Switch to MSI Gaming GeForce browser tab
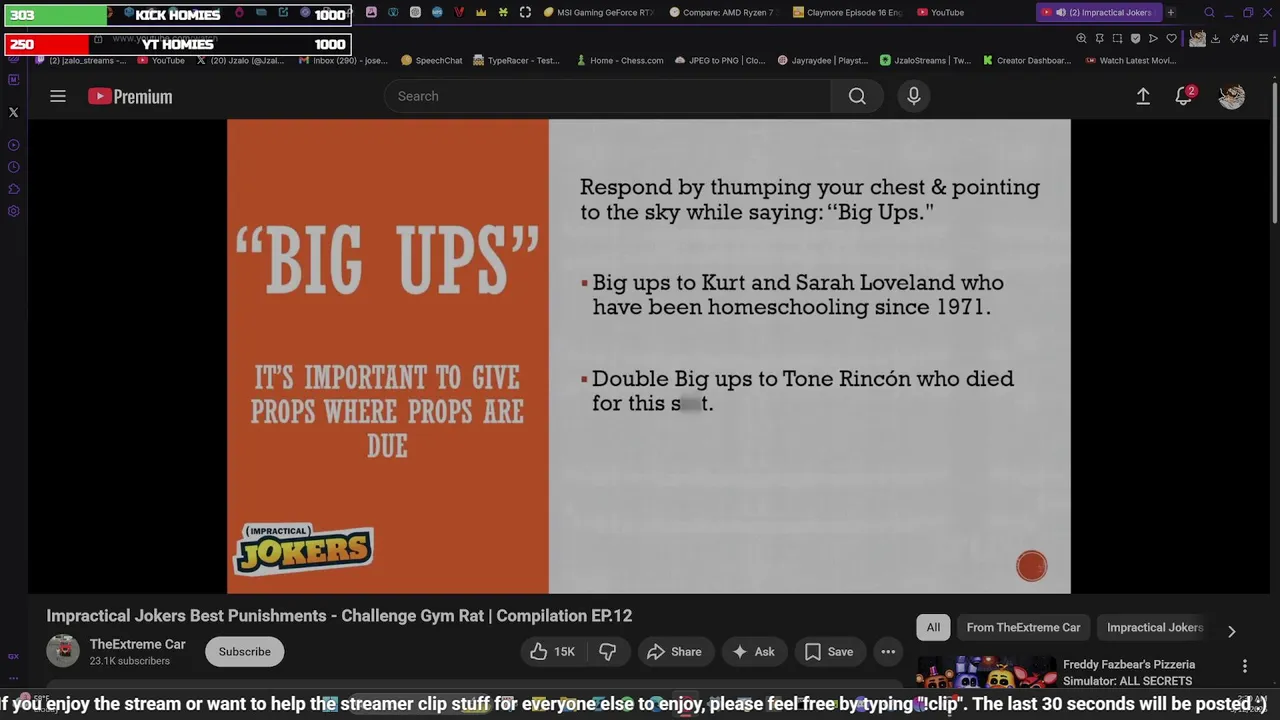The height and width of the screenshot is (720, 1280). (599, 13)
